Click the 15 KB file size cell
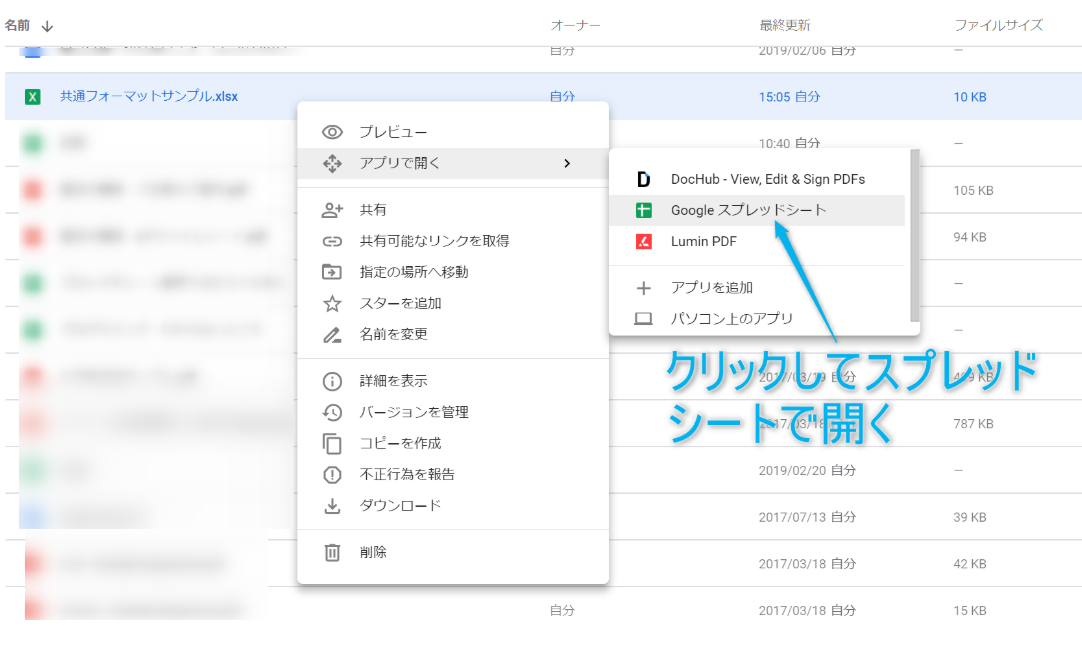Screen dimensions: 1082x654 pos(970,611)
